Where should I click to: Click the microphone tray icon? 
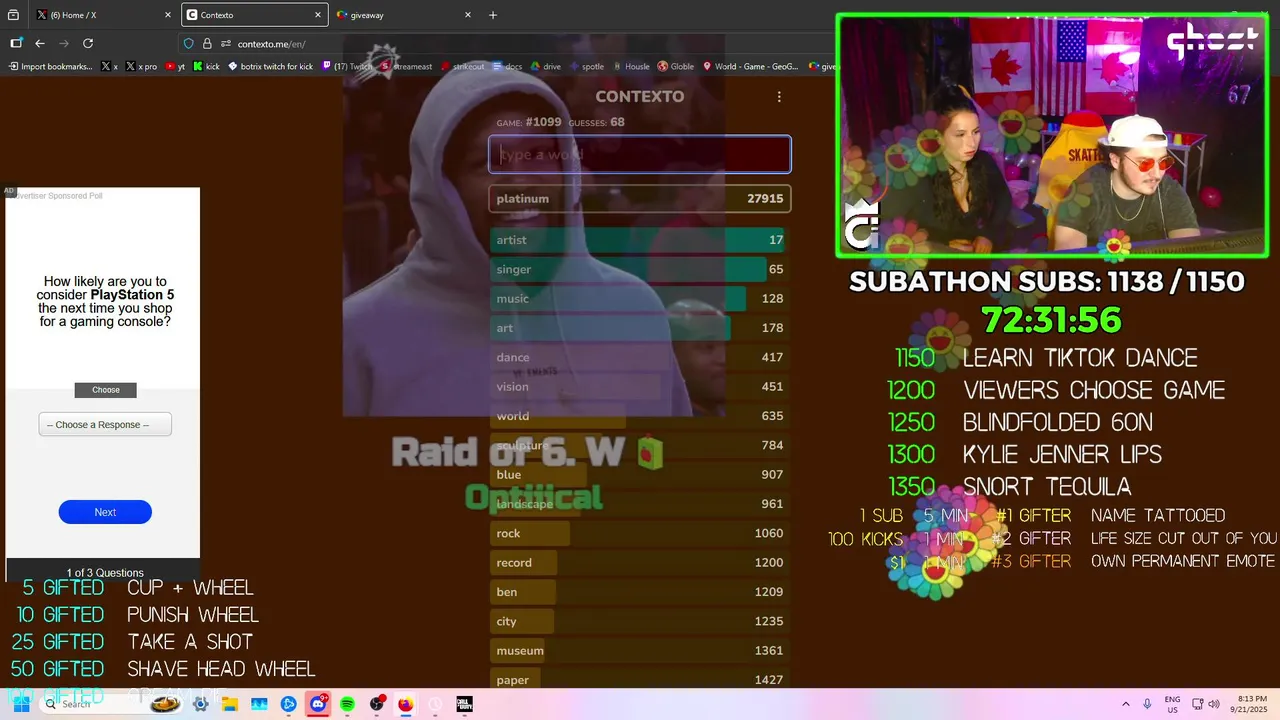point(1147,704)
